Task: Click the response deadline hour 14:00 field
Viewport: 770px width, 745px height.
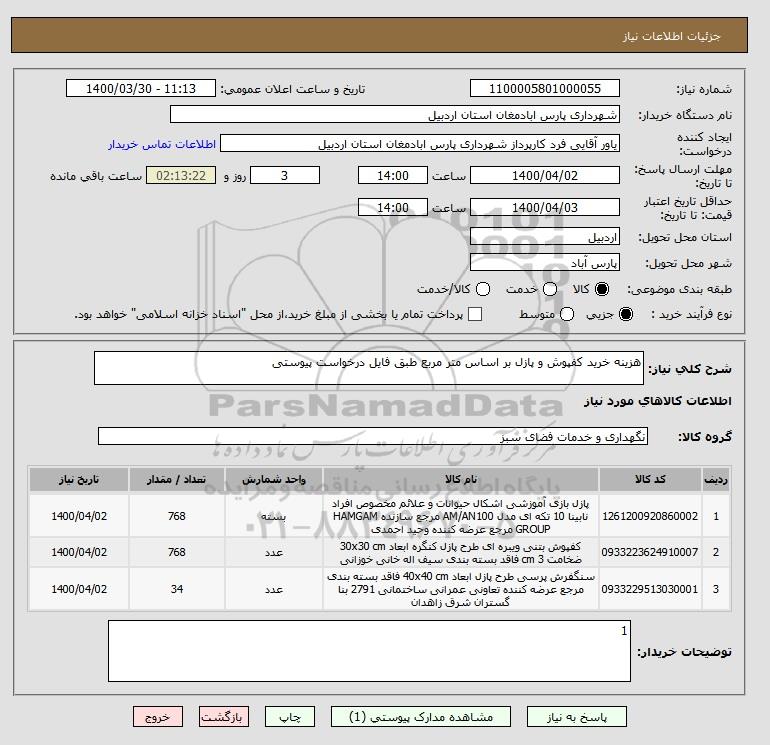Action: [x=393, y=175]
